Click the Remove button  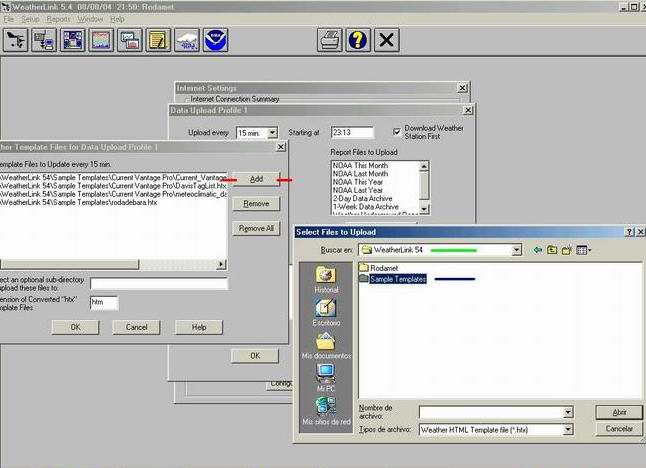pyautogui.click(x=256, y=204)
